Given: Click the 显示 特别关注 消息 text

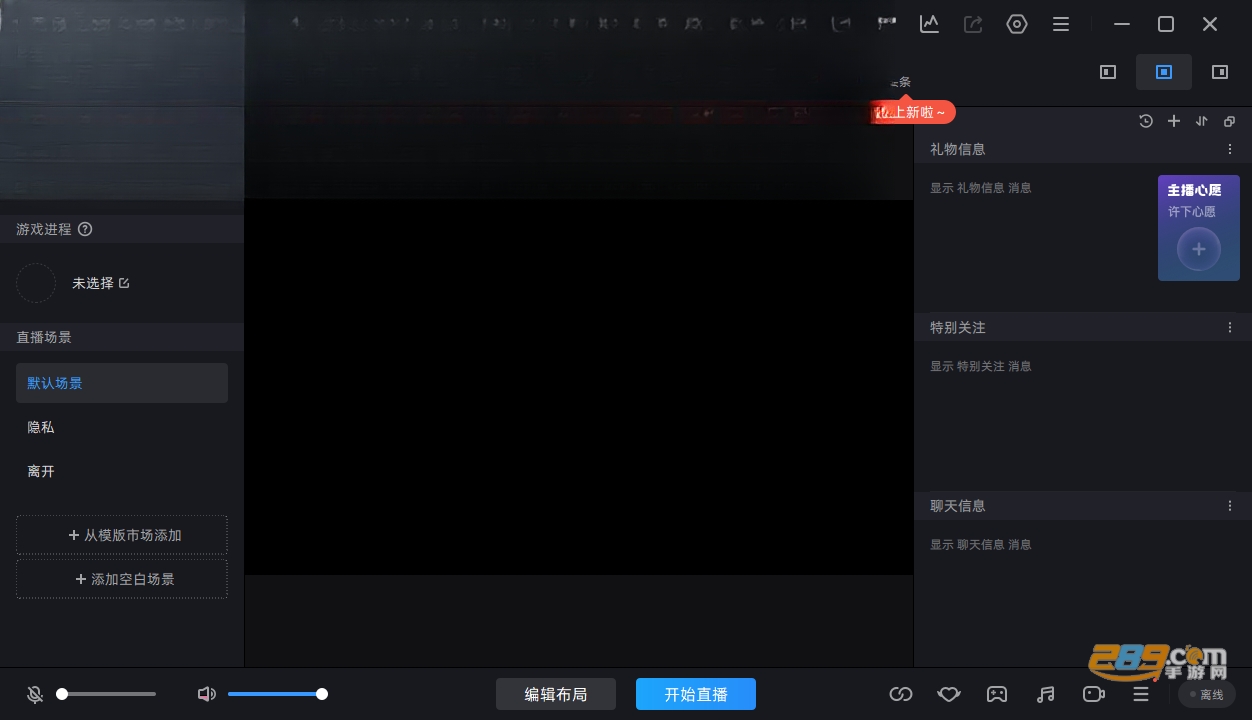Looking at the screenshot, I should pos(981,366).
